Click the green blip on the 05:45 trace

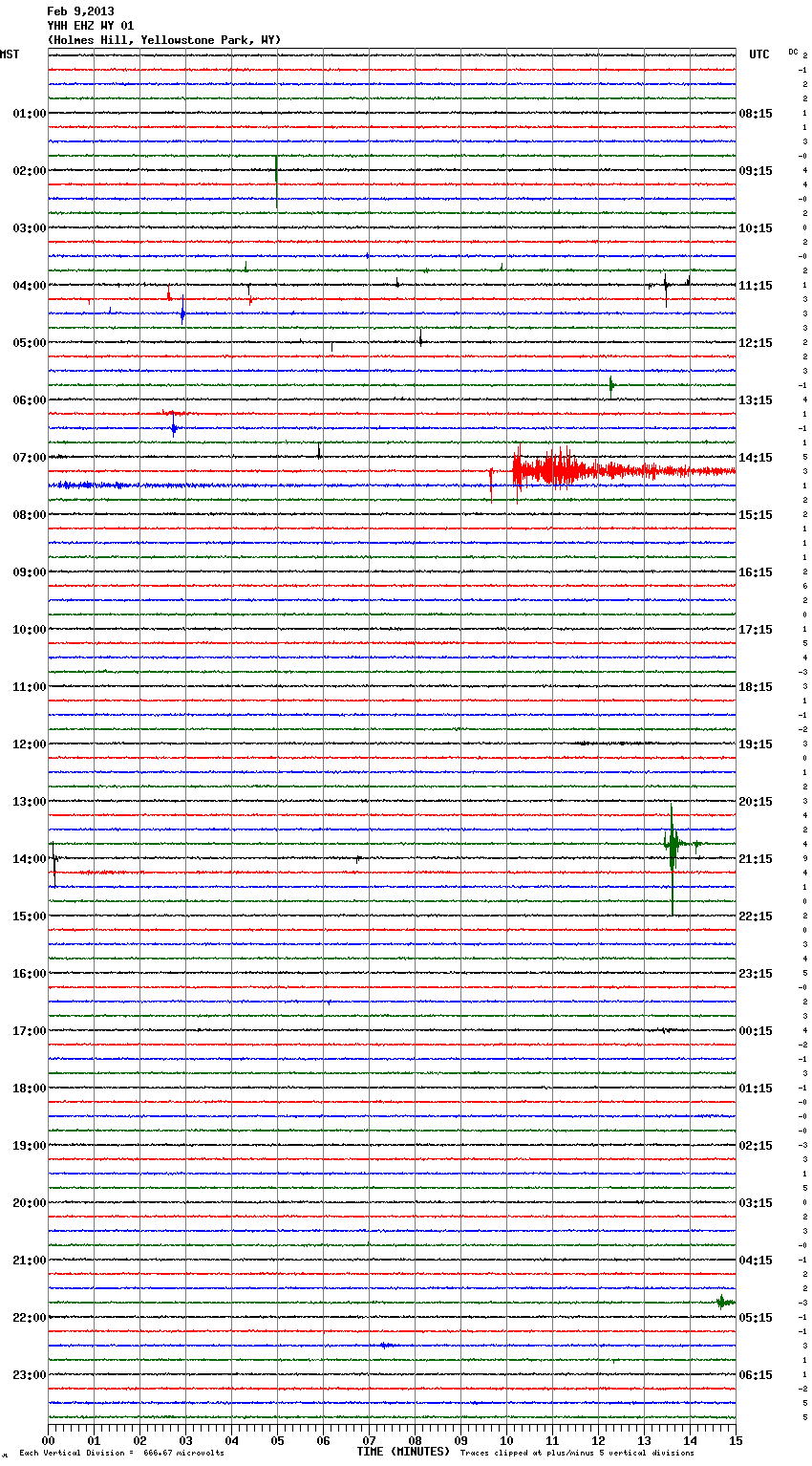[611, 385]
